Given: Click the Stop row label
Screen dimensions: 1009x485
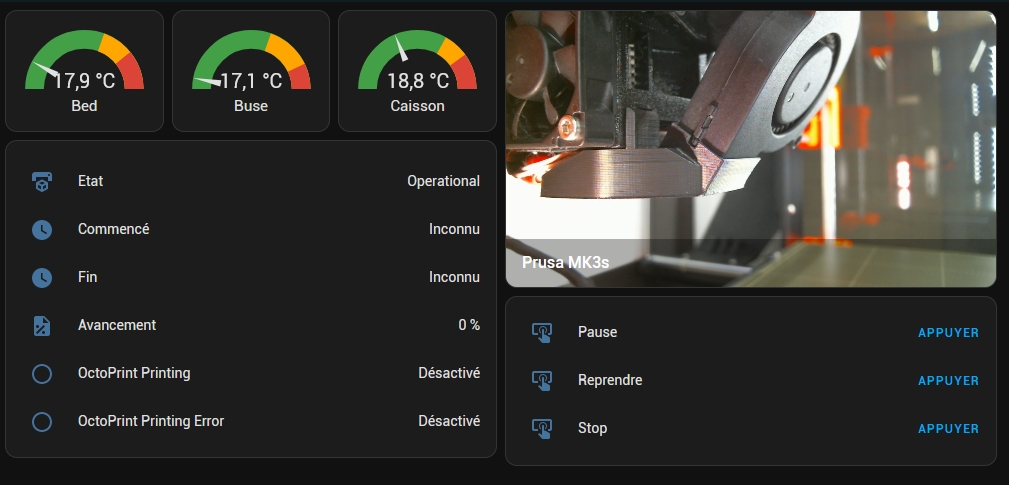Looking at the screenshot, I should (593, 428).
